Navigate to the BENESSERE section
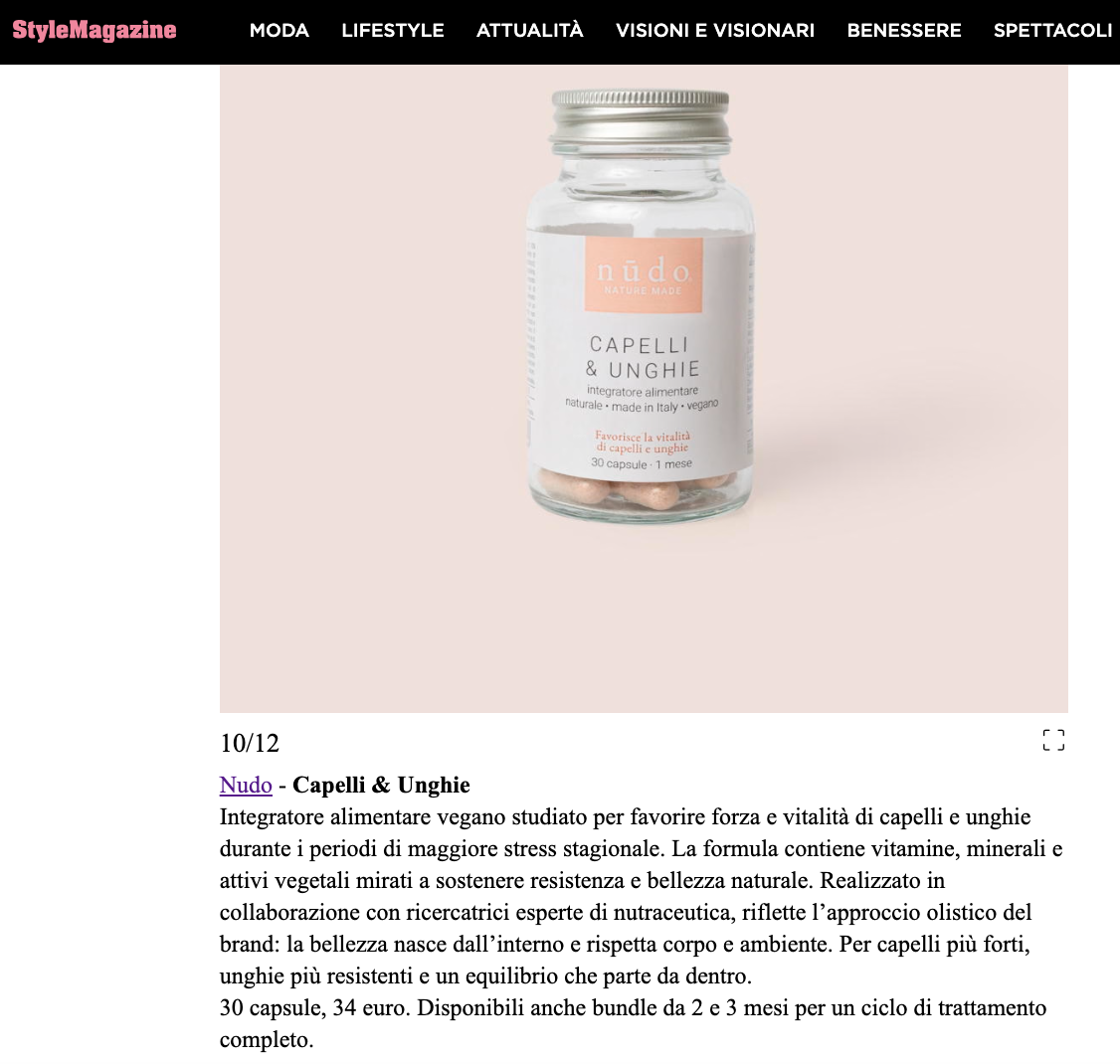The width and height of the screenshot is (1120, 1064). pos(904,31)
